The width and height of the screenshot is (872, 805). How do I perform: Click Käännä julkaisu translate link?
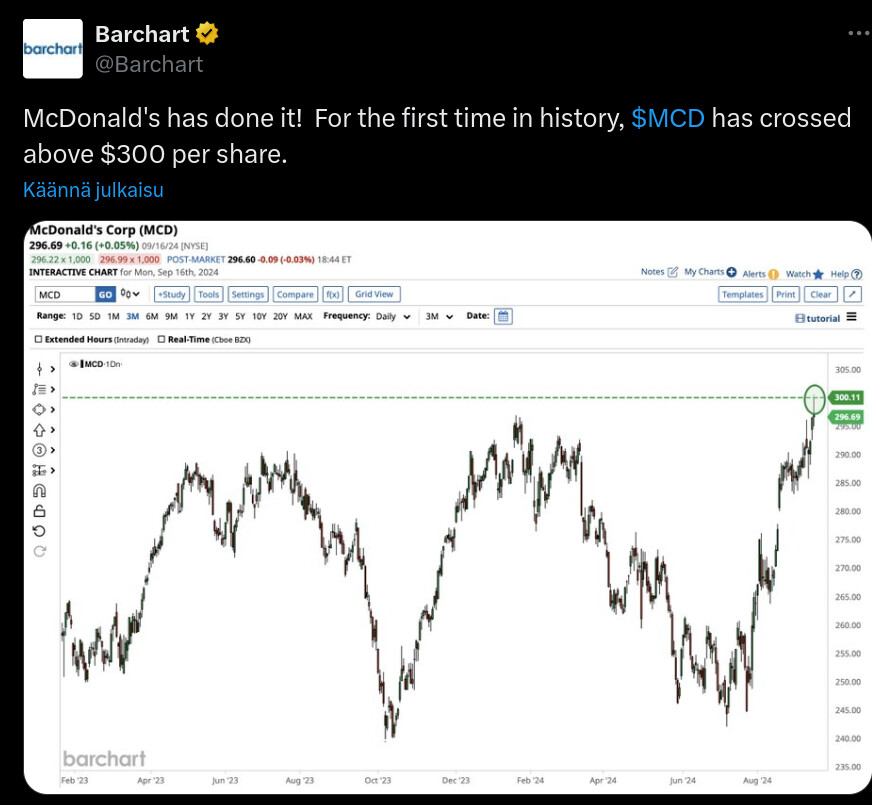click(x=93, y=190)
